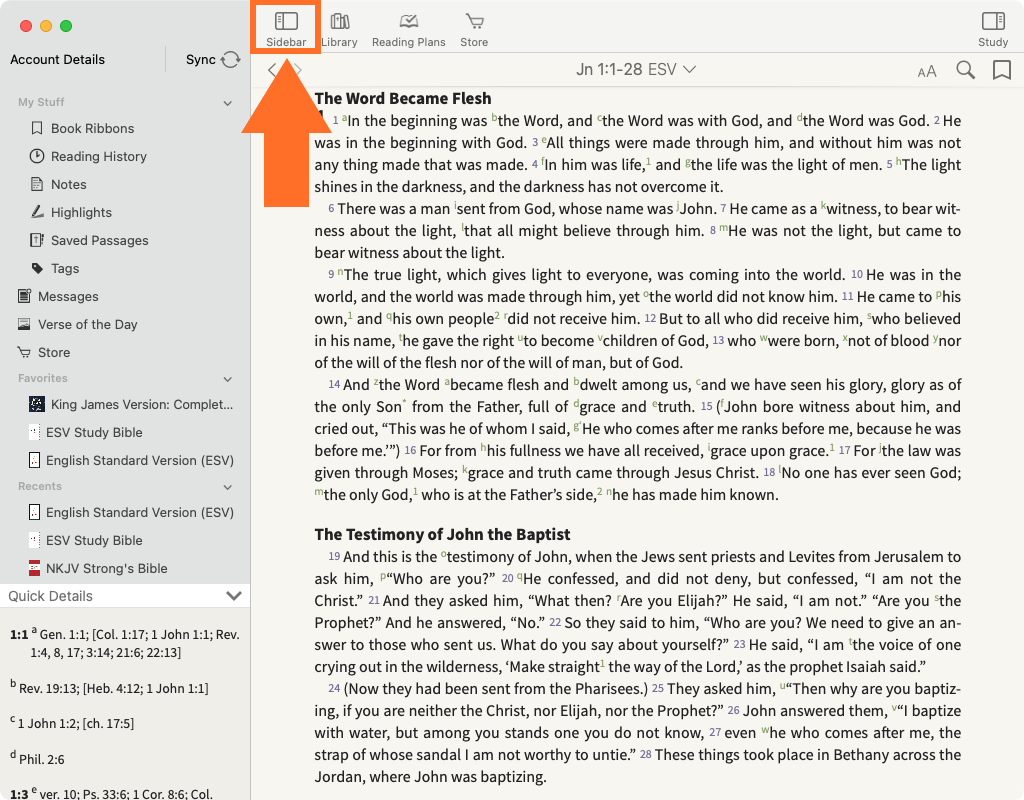Open the Jn 1:1-28 ESV passage dropdown
Screen dimensions: 1024x800
(x=636, y=70)
